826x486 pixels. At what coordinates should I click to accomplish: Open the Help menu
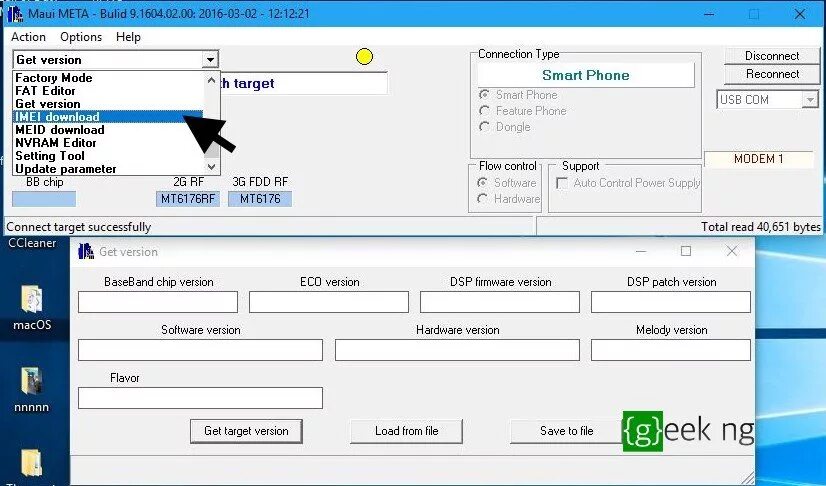(128, 37)
